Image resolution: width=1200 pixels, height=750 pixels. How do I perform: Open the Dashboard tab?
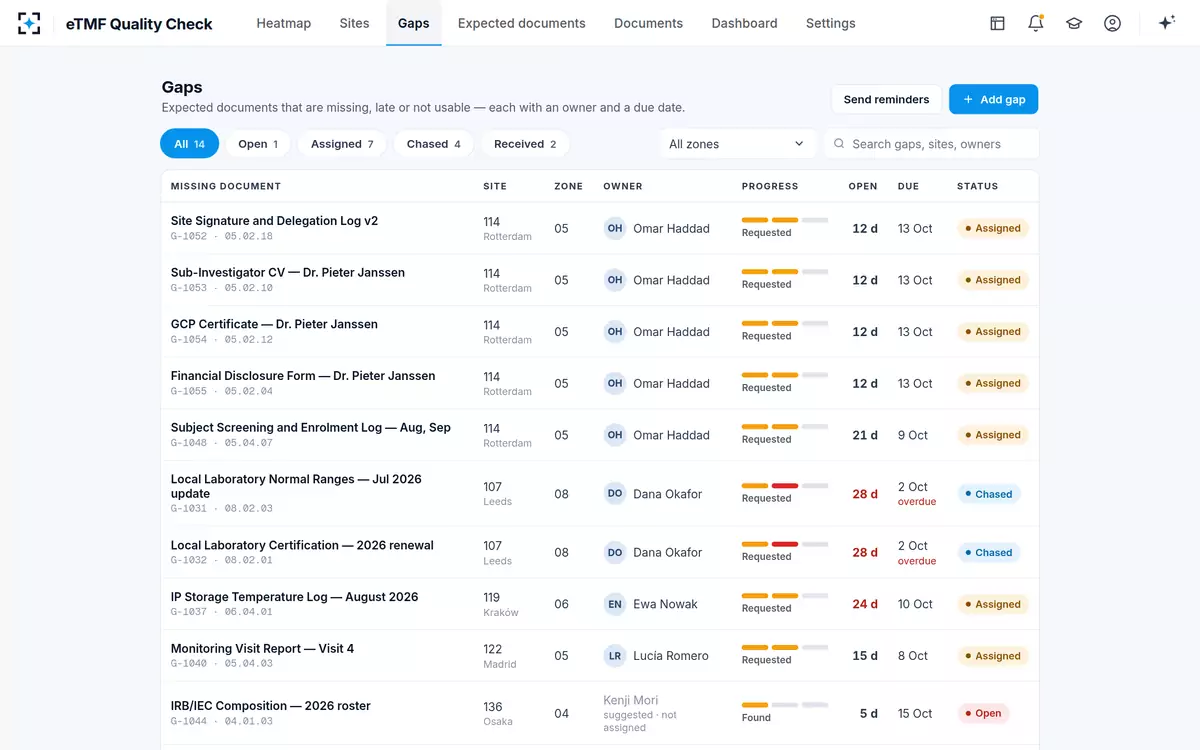(x=744, y=23)
